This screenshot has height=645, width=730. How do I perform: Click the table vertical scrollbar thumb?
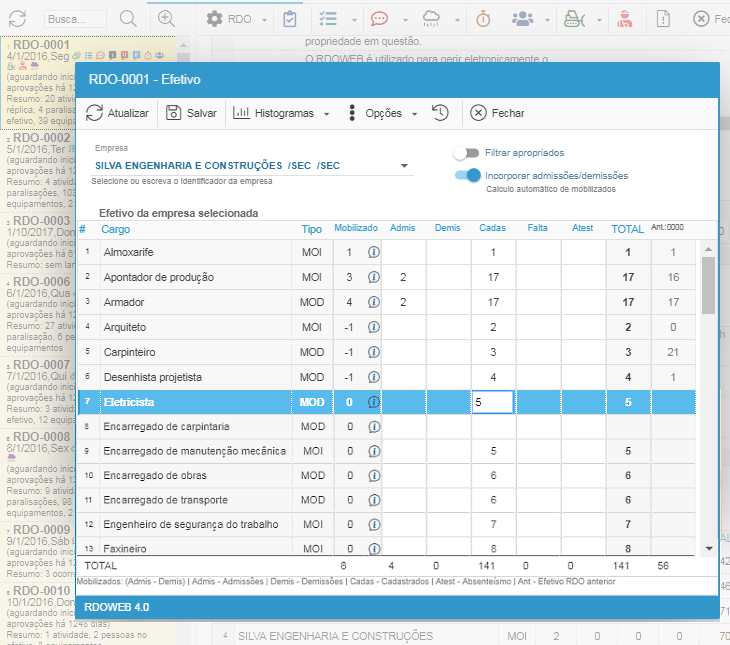click(709, 285)
